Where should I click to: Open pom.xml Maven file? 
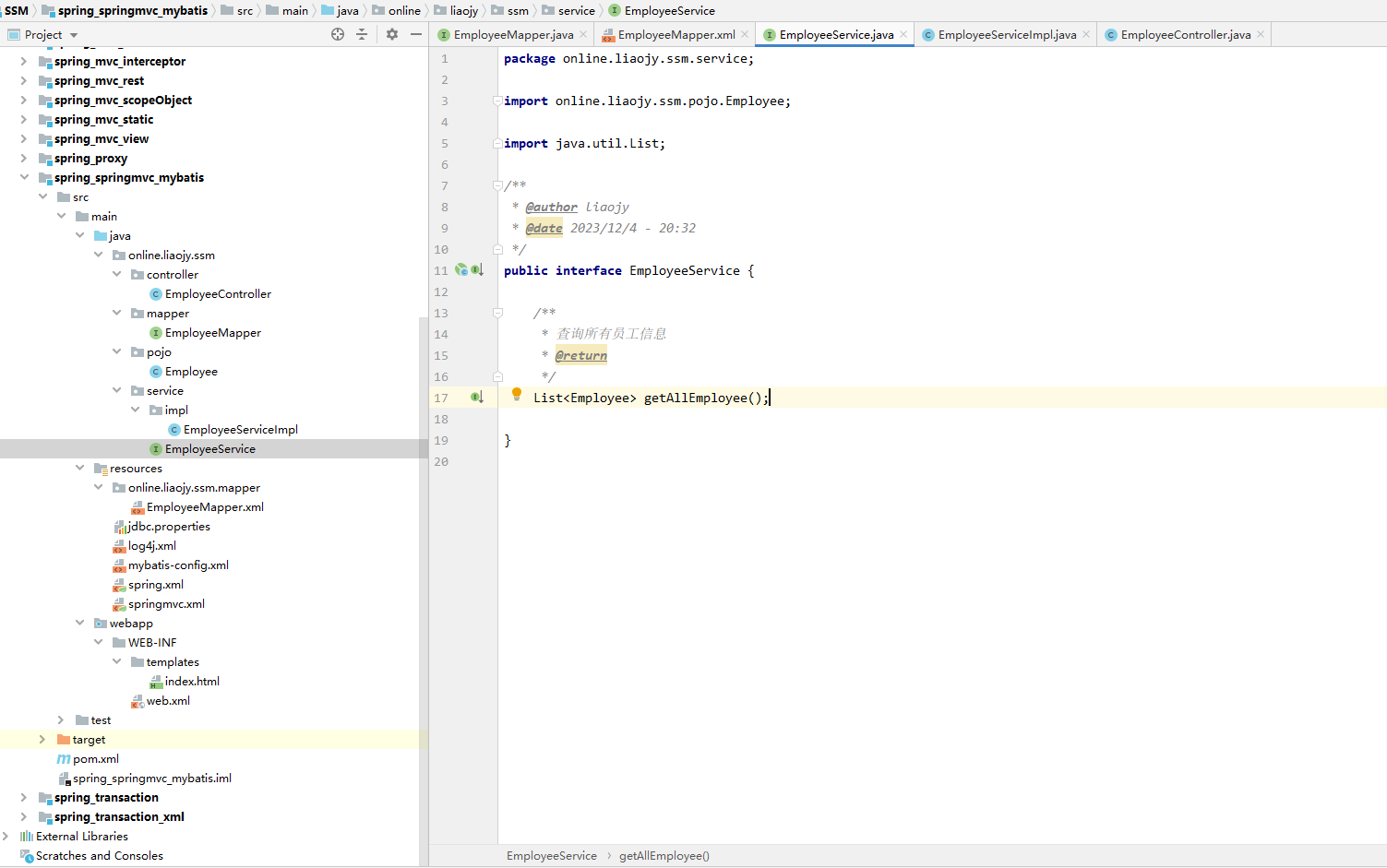[x=96, y=759]
